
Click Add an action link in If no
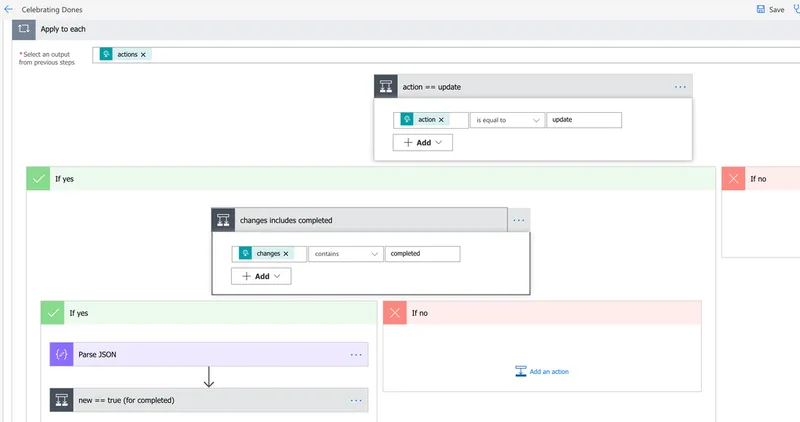pyautogui.click(x=549, y=371)
